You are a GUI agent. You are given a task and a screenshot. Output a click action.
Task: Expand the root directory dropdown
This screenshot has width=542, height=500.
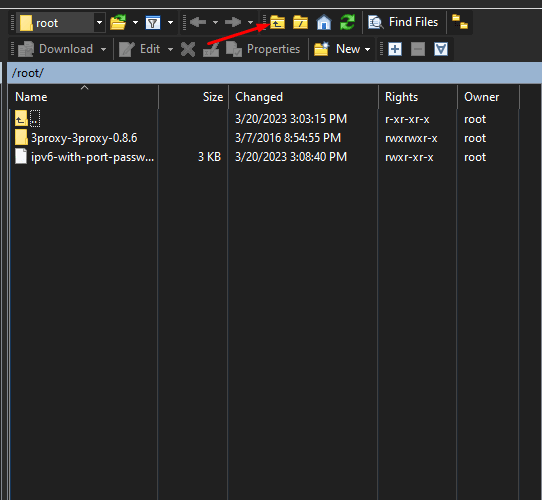100,23
